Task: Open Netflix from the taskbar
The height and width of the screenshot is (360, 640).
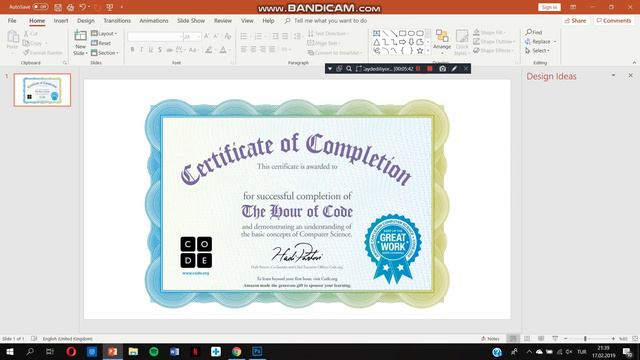Action: coord(195,351)
